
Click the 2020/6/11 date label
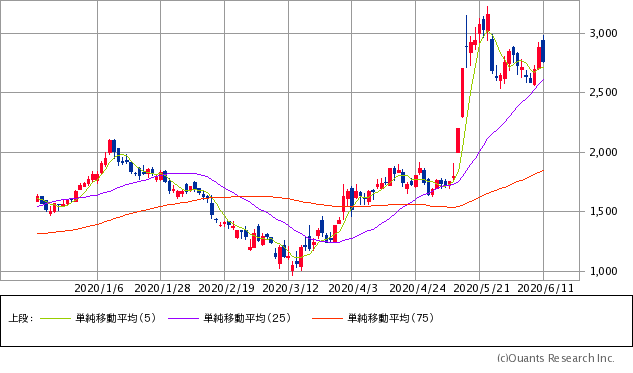pyautogui.click(x=545, y=288)
